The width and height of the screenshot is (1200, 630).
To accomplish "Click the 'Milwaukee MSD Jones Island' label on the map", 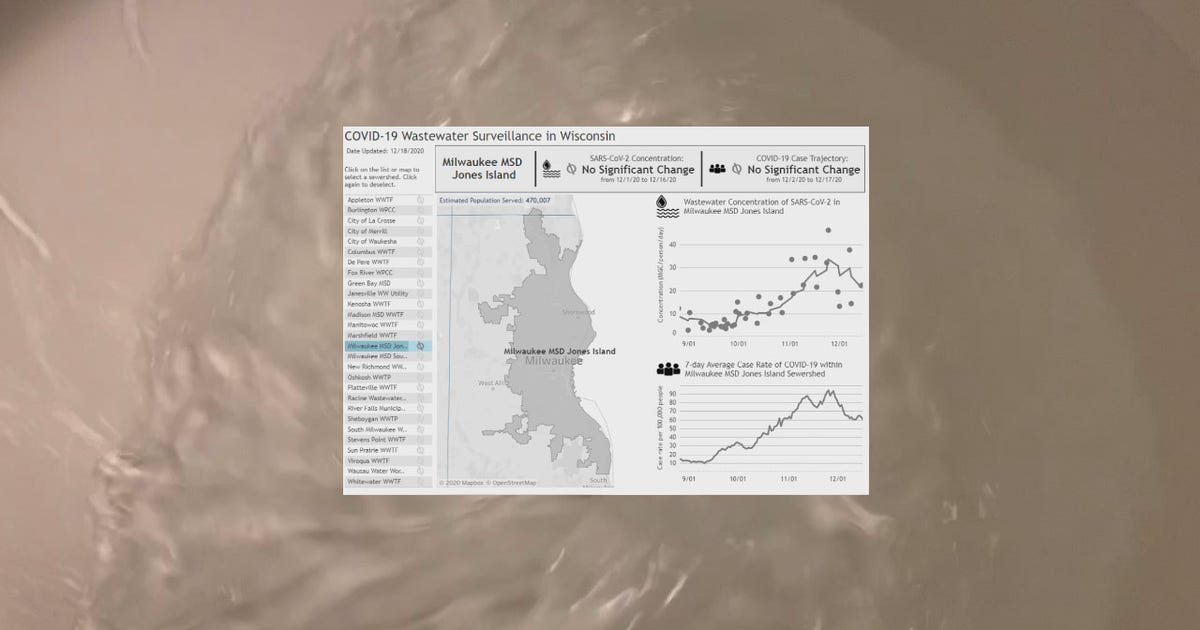I will 559,351.
